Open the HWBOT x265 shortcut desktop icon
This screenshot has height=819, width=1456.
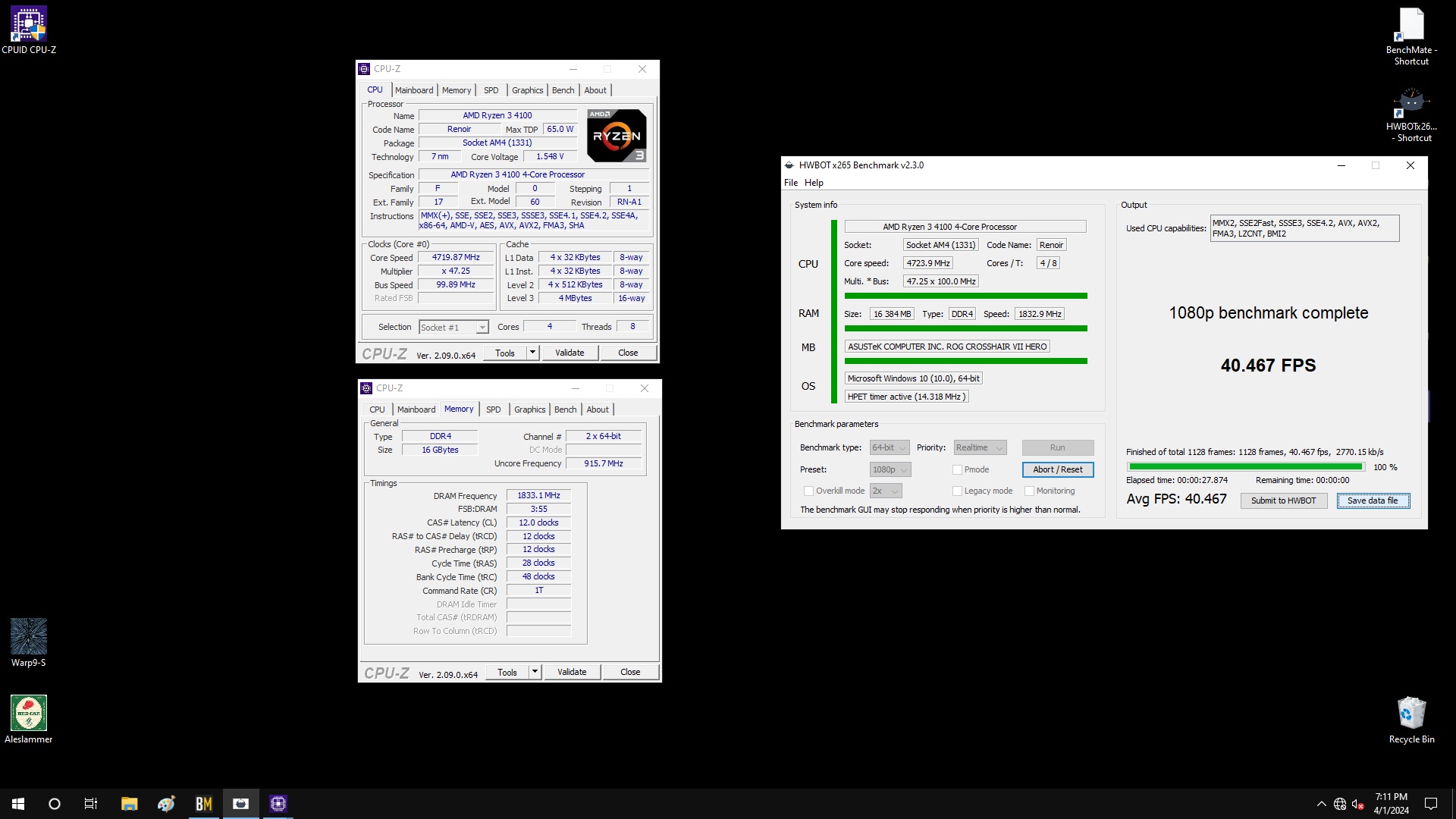(1411, 114)
